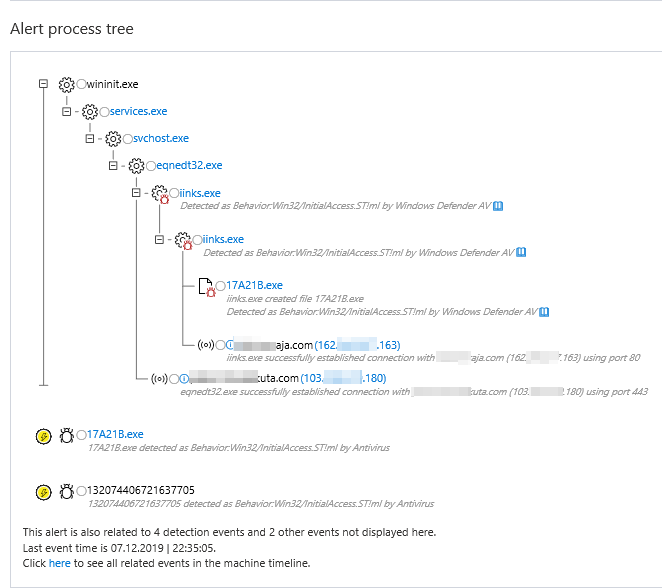662x588 pixels.
Task: Select the circle next to services.exe
Action: [104, 111]
